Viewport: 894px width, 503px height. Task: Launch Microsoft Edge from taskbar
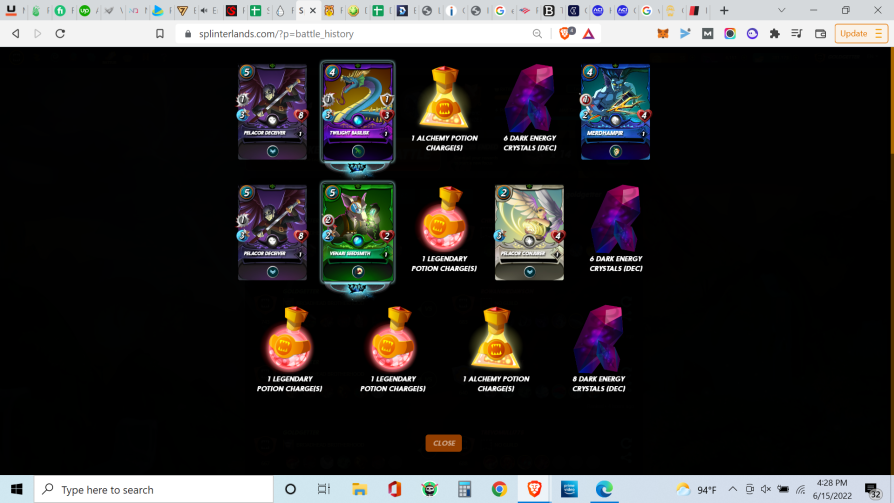point(604,489)
